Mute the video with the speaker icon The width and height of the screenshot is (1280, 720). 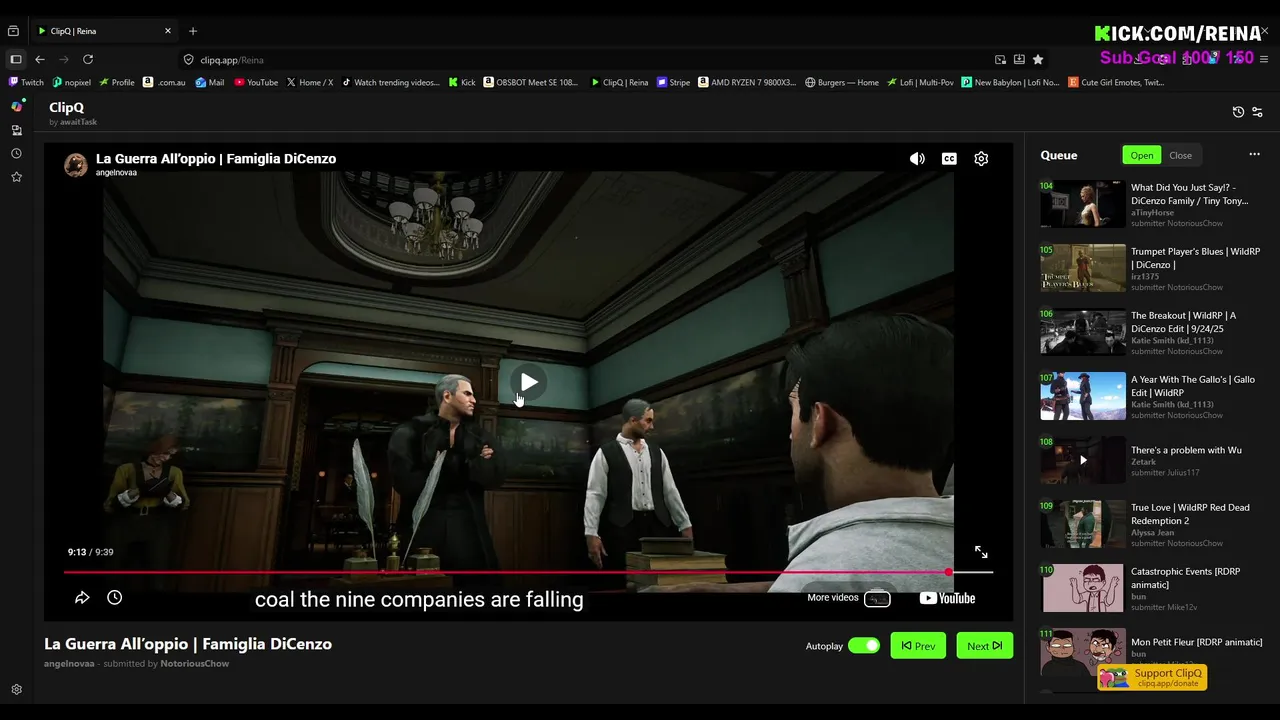917,159
